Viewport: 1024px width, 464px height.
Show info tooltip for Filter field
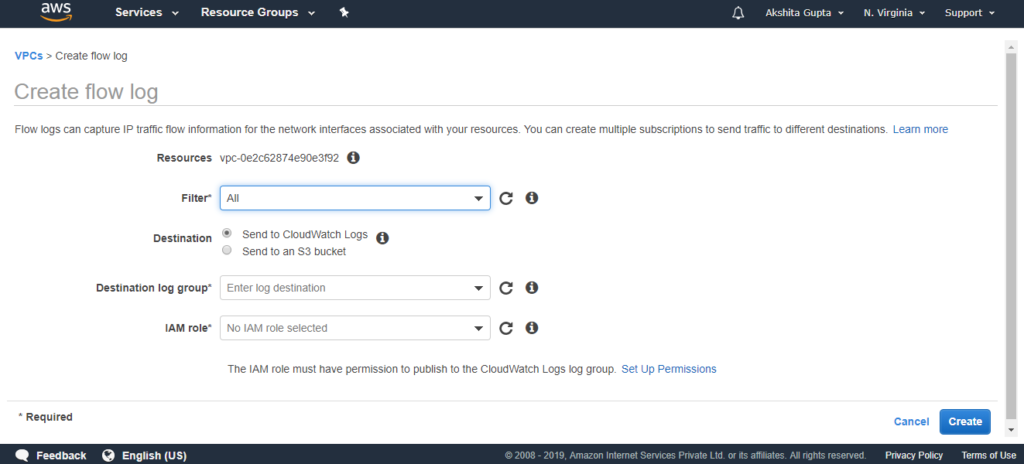tap(532, 197)
